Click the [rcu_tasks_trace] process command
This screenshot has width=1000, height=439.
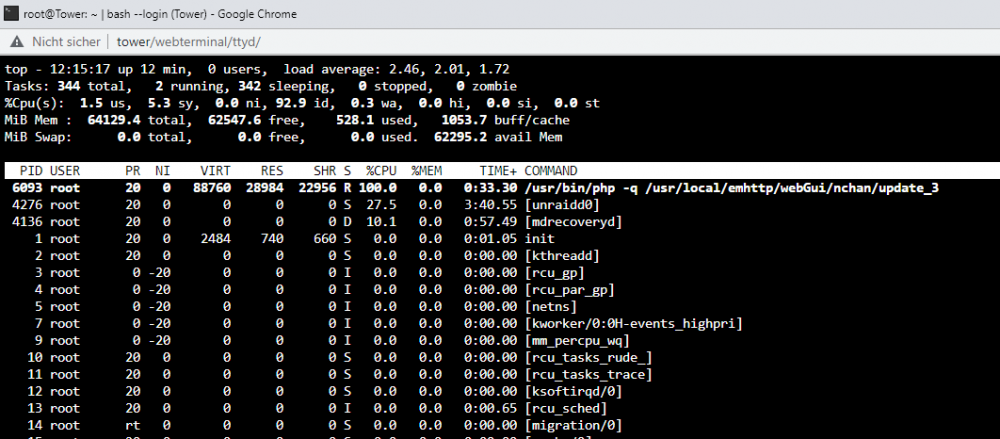coord(589,375)
